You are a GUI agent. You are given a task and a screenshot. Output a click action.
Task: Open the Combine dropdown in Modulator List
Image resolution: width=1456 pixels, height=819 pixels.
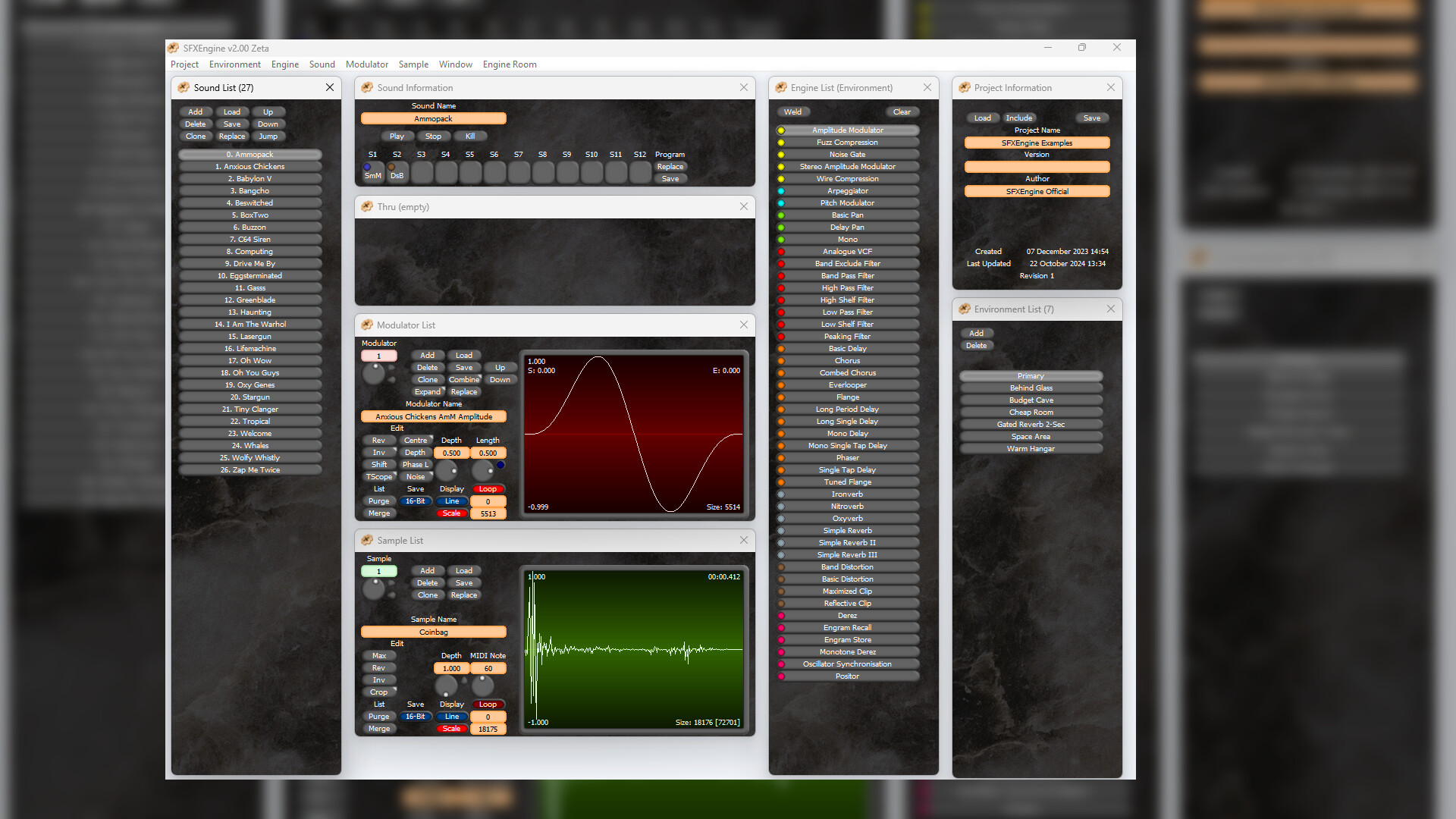click(464, 379)
